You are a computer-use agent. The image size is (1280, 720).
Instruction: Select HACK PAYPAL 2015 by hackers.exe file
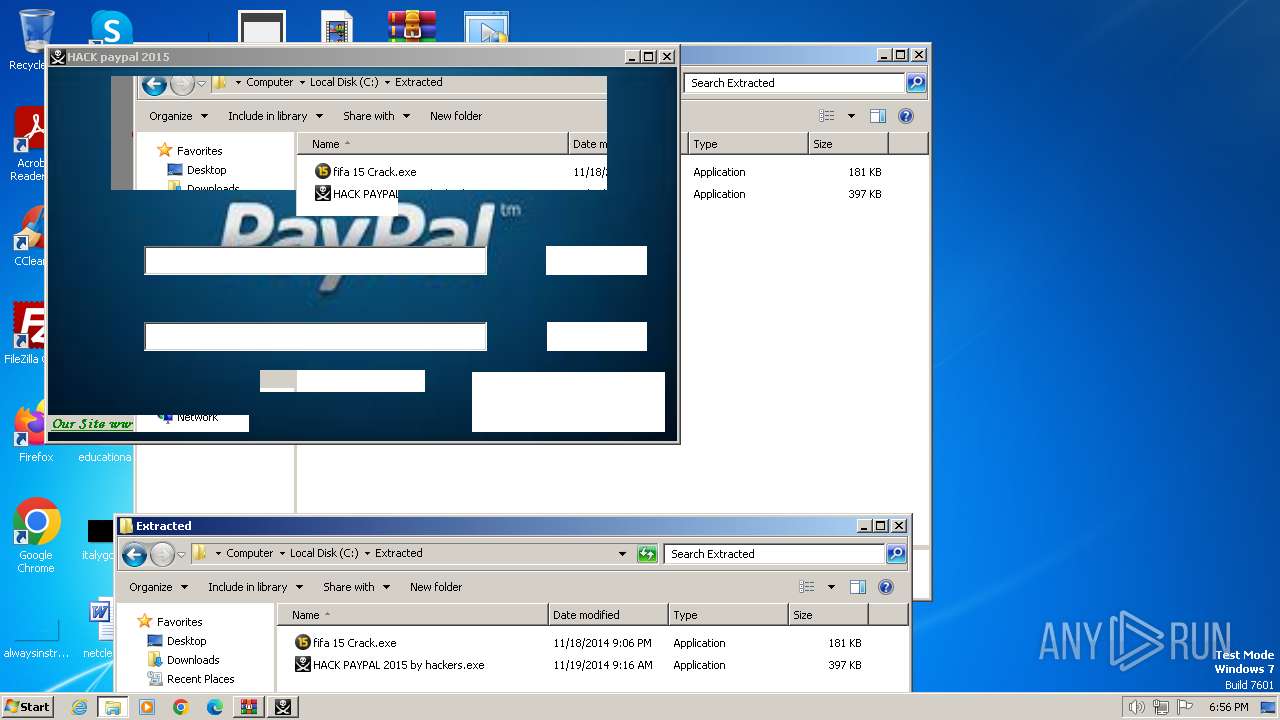(398, 665)
